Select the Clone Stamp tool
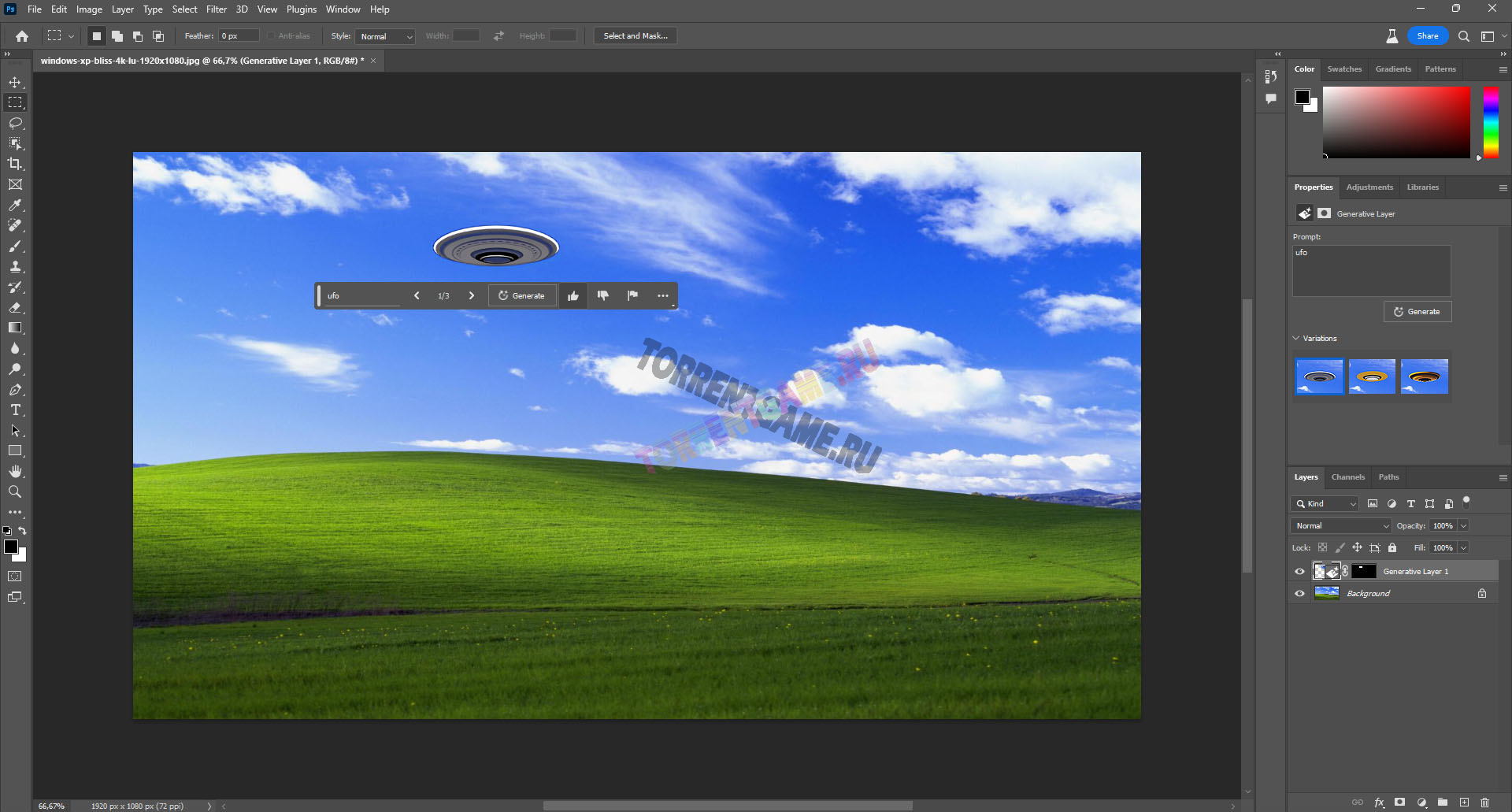Screen dimensions: 1512x812 point(15,267)
